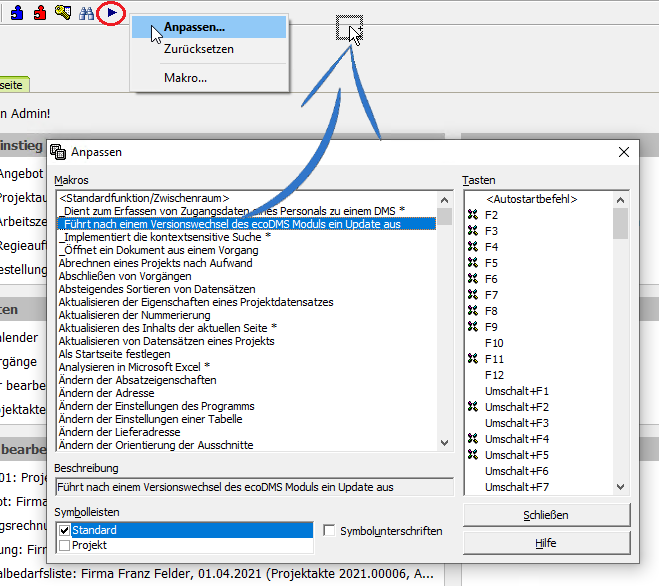Click the Hilfe button
Viewport: 659px width, 586px height.
[x=545, y=544]
